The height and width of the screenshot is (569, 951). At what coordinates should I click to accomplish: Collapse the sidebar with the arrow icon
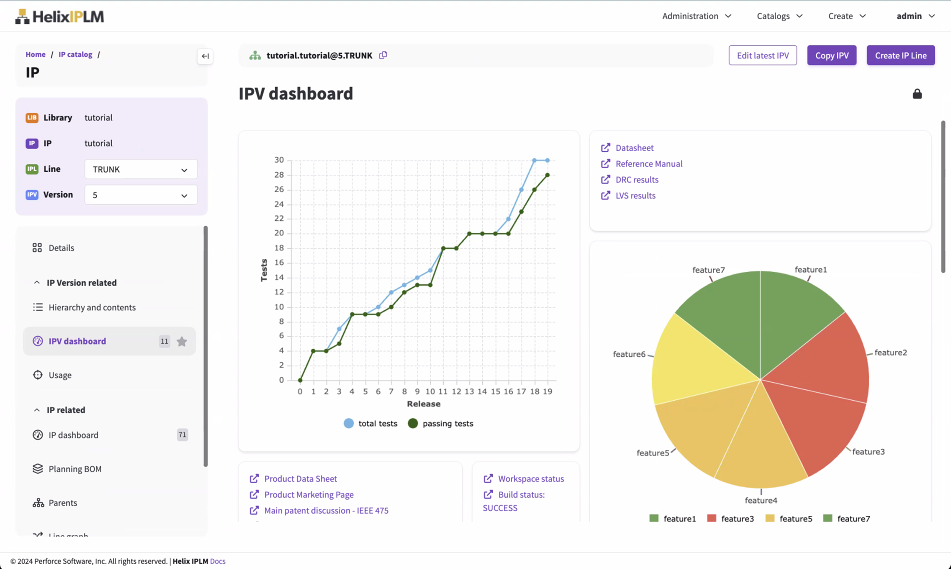point(205,56)
